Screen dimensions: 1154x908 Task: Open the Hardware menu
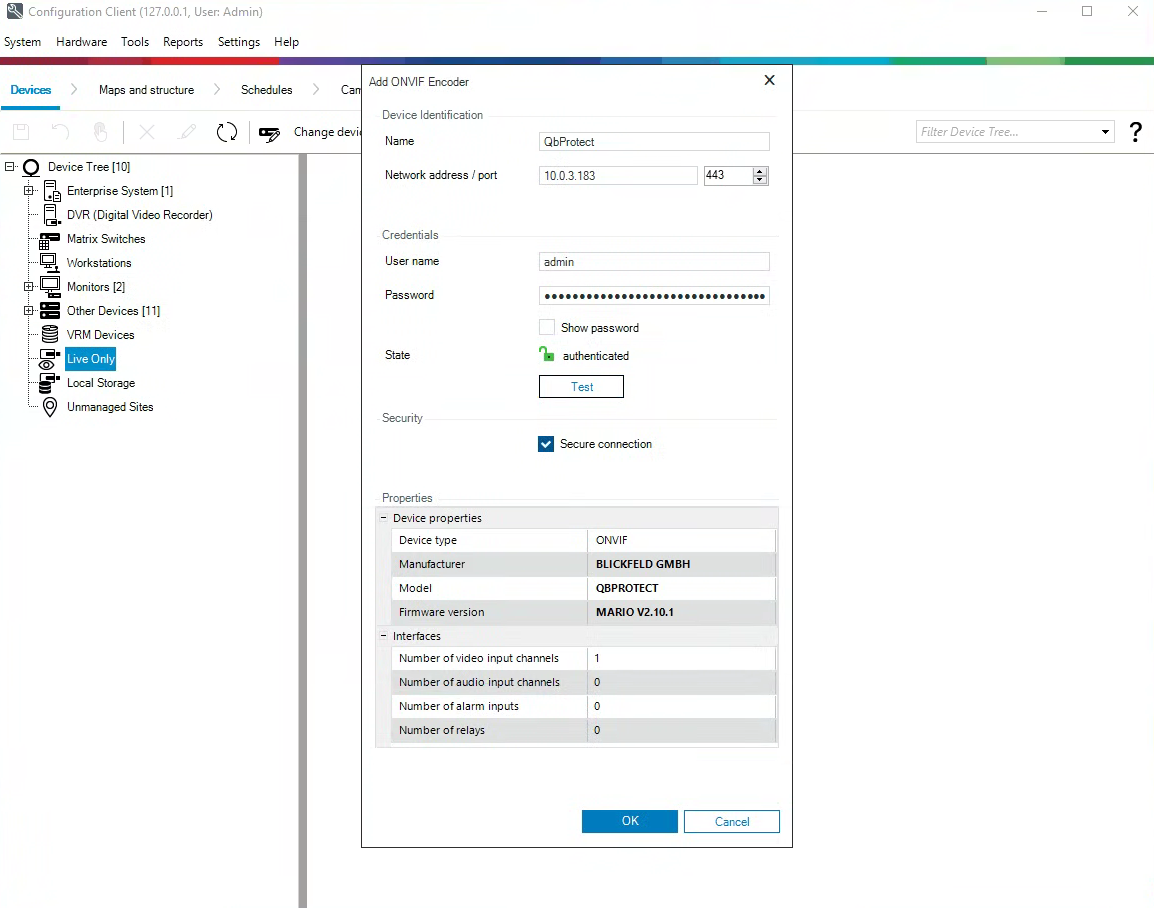(81, 42)
